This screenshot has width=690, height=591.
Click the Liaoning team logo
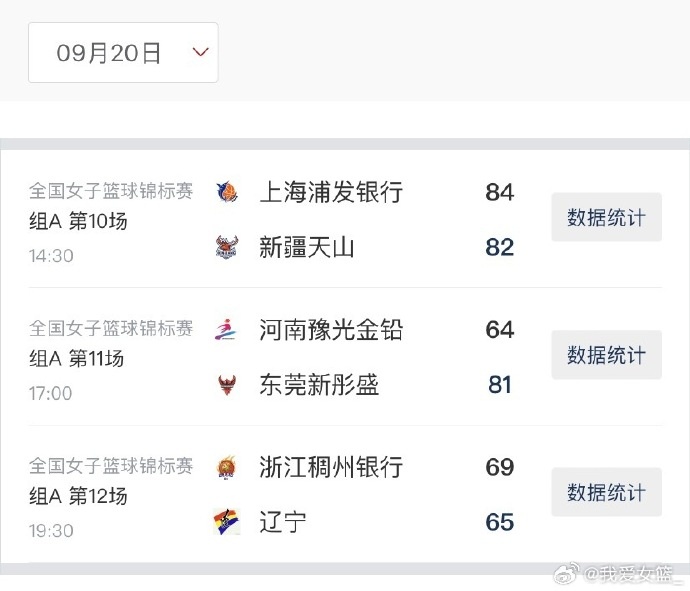pos(227,522)
